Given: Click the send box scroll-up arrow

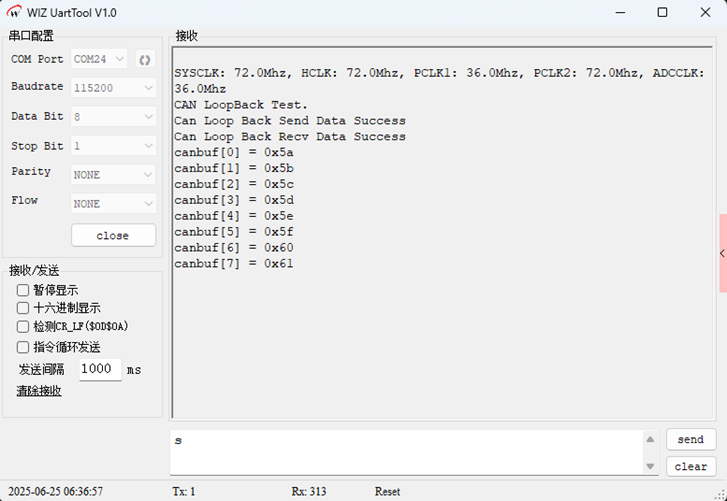Looking at the screenshot, I should coord(651,440).
